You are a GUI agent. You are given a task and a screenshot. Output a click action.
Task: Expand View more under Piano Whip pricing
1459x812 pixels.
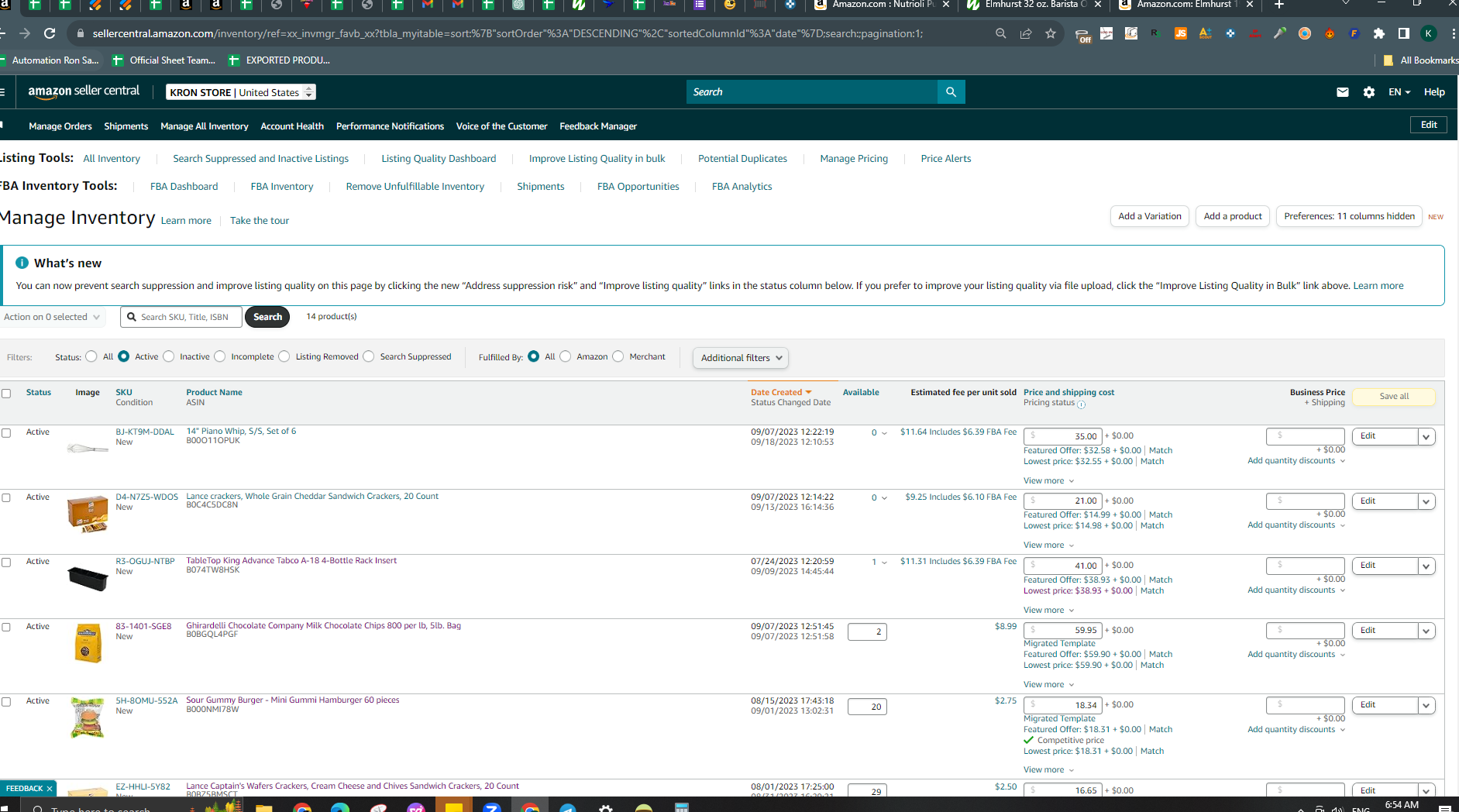(x=1049, y=480)
